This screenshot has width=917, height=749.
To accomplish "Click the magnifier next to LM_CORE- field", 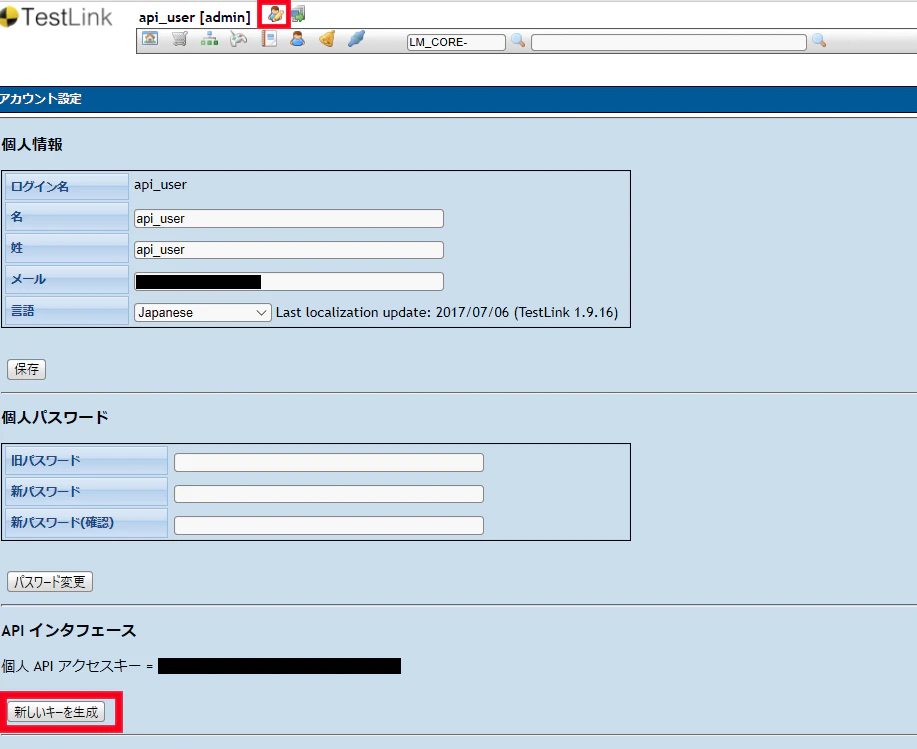I will [x=518, y=40].
